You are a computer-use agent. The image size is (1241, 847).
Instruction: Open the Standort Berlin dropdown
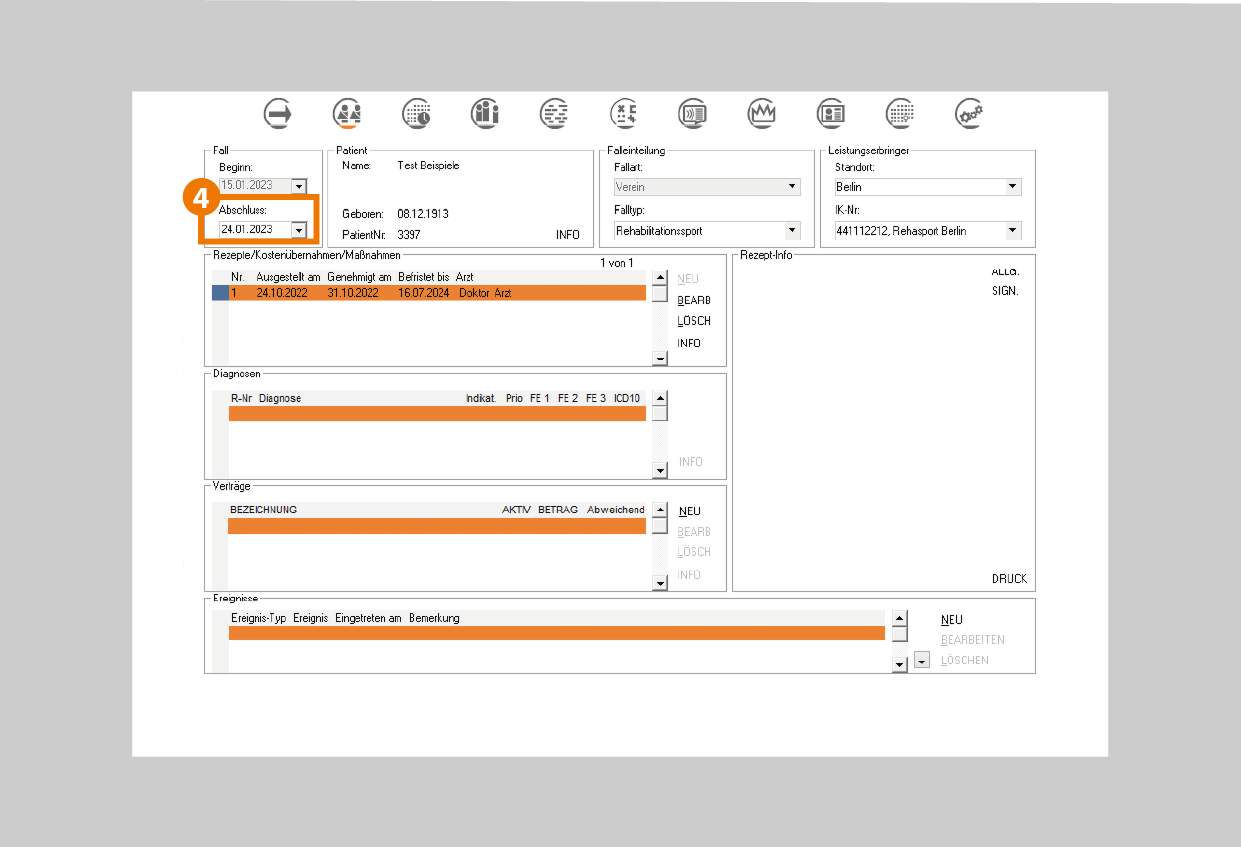point(1012,187)
